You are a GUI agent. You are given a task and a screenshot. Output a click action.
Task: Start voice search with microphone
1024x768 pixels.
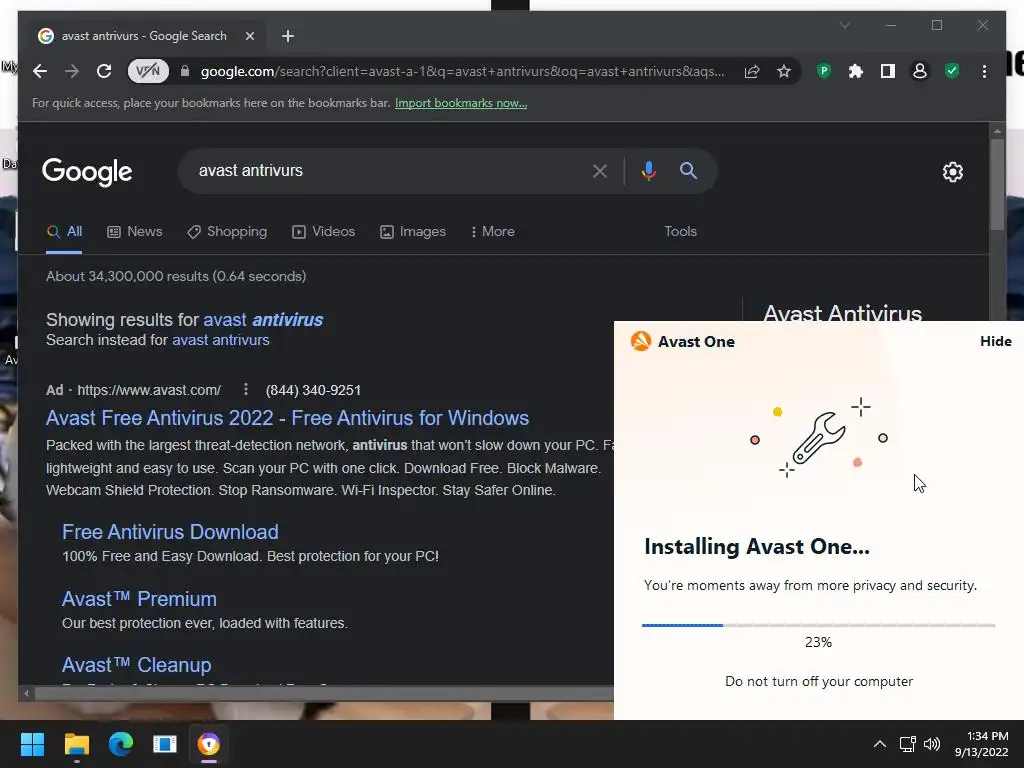click(648, 171)
